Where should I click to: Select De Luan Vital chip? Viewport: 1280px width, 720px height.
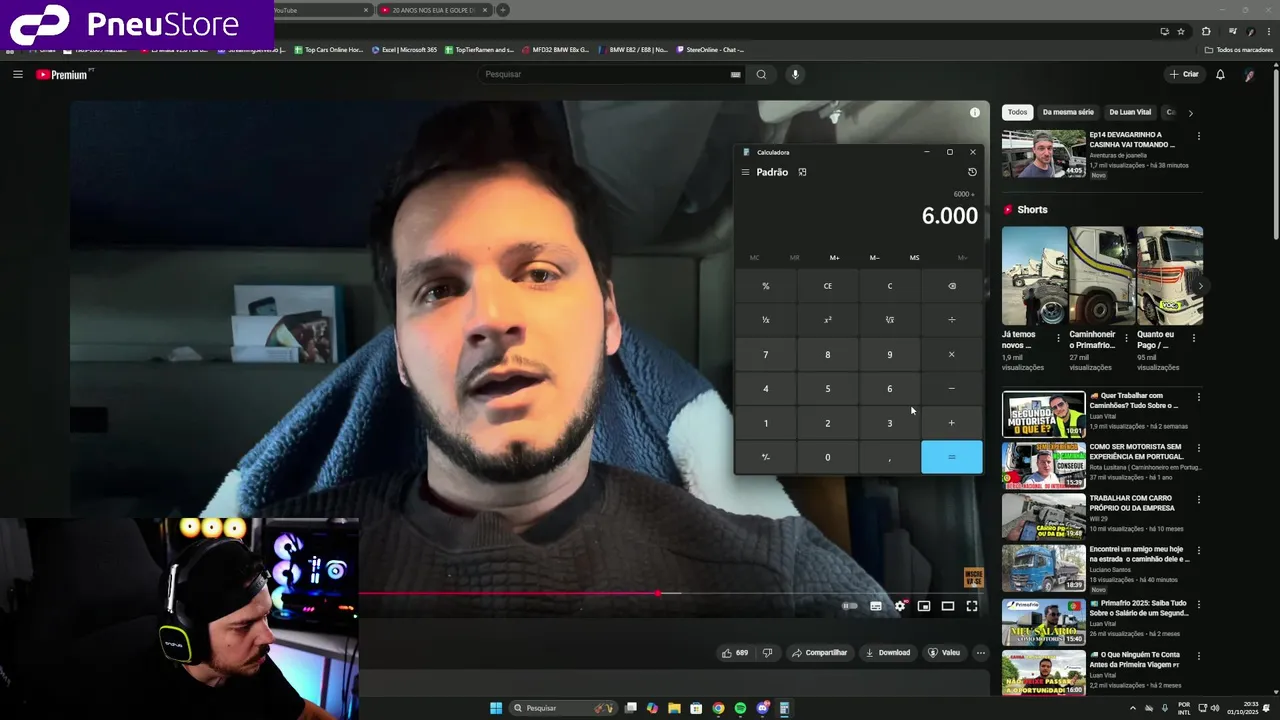(x=1130, y=112)
